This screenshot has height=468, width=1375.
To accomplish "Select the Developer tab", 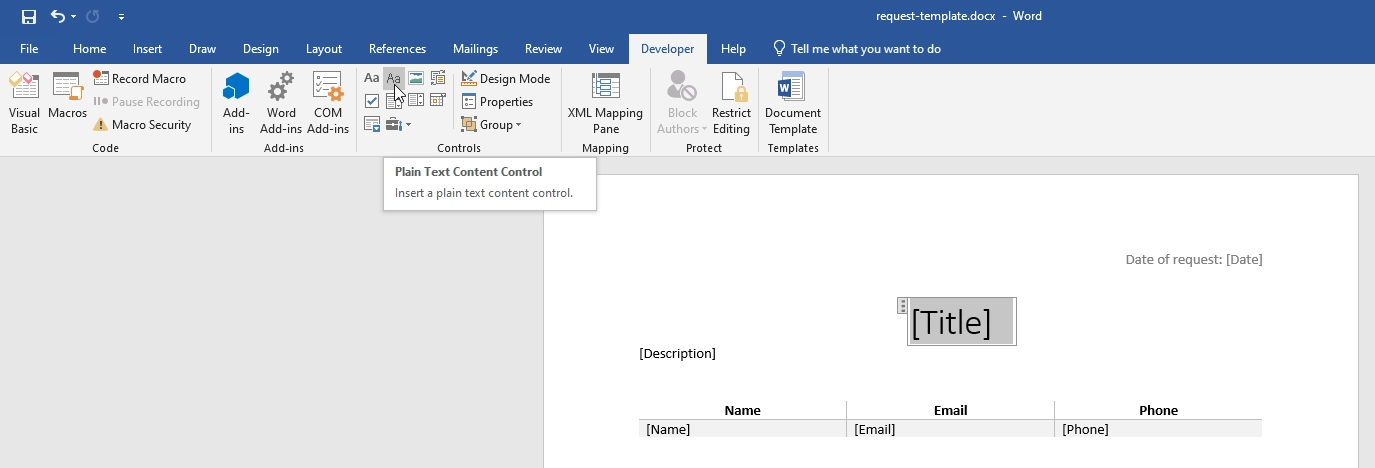I will tap(667, 49).
